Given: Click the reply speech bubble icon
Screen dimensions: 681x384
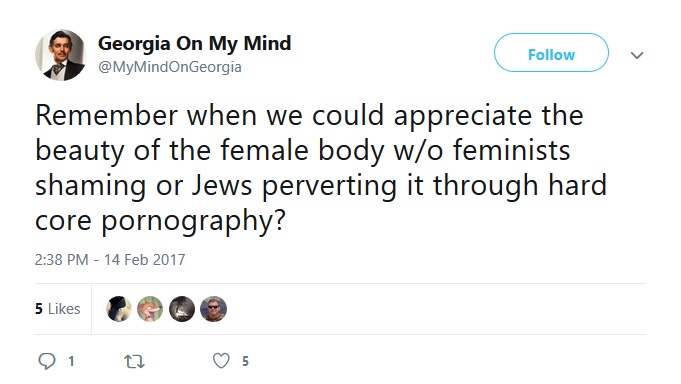Looking at the screenshot, I should coord(47,361).
